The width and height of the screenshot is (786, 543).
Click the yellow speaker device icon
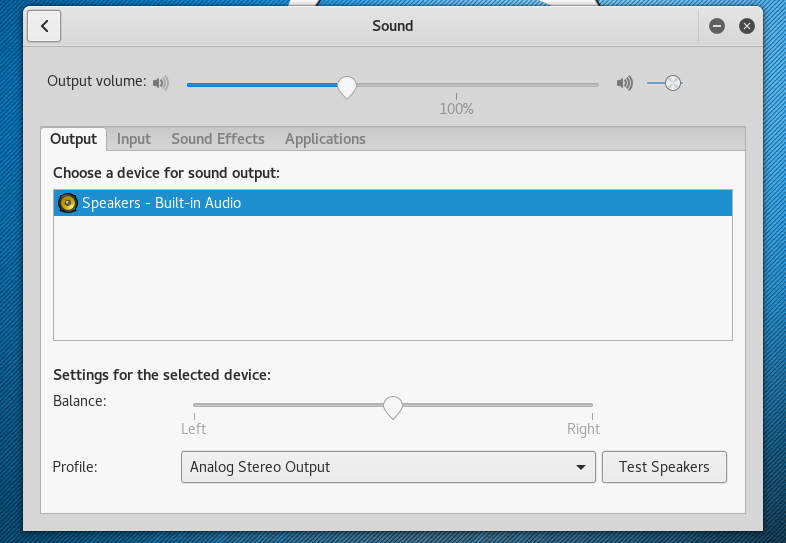68,203
